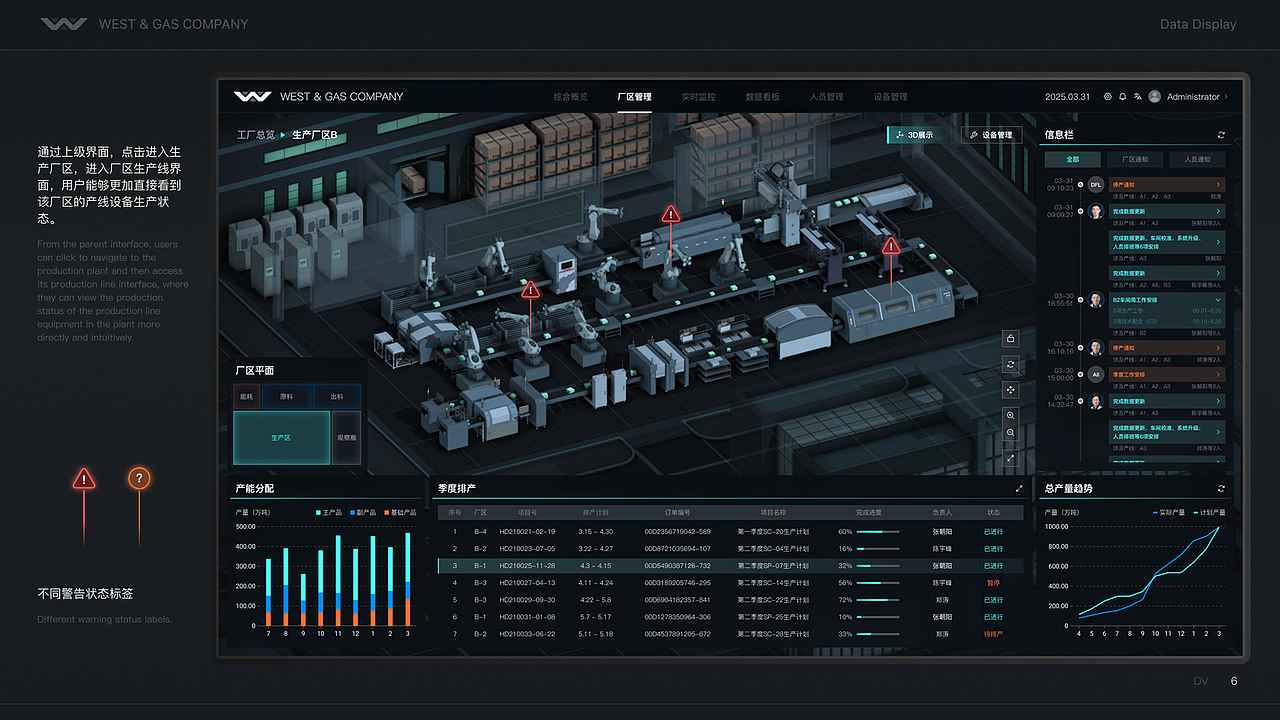Click order number 00D3189205746-295
This screenshot has width=1280, height=720.
click(677, 583)
